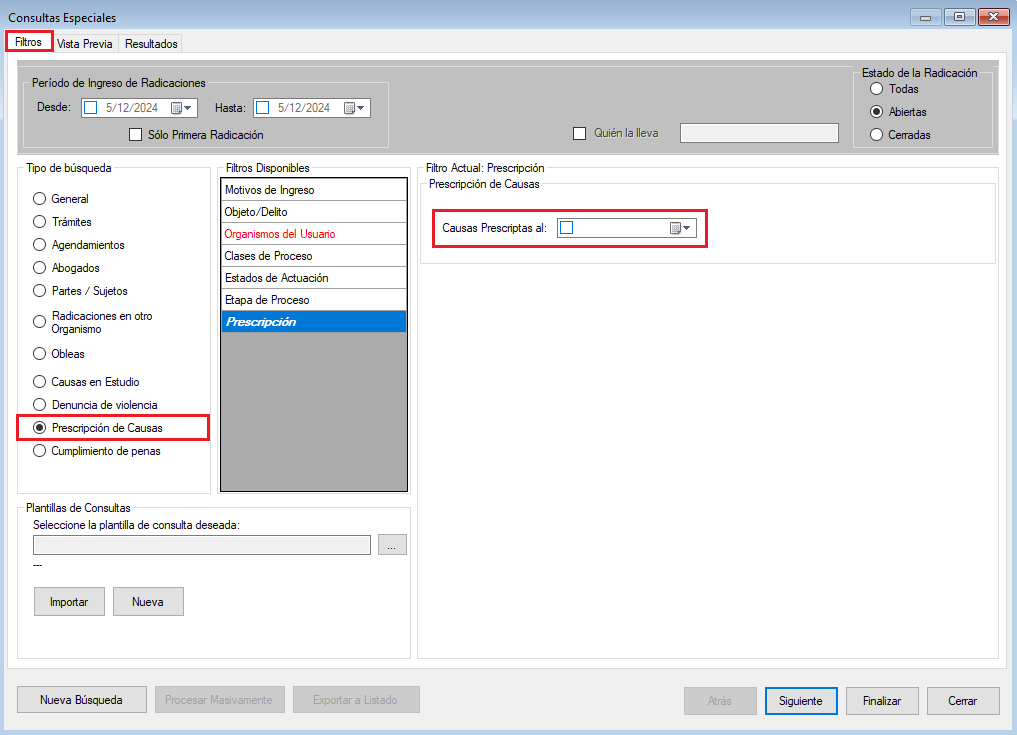The image size is (1017, 735).
Task: Open the Desde date calendar dropdown
Action: [x=182, y=108]
